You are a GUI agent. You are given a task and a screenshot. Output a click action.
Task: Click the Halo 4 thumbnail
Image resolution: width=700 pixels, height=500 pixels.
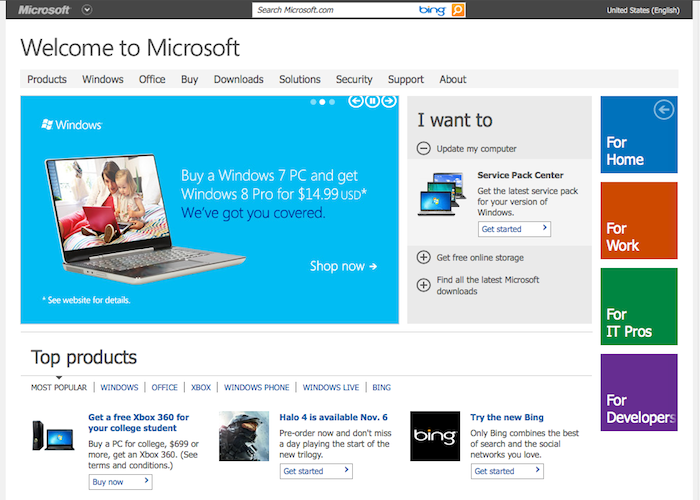coord(244,436)
